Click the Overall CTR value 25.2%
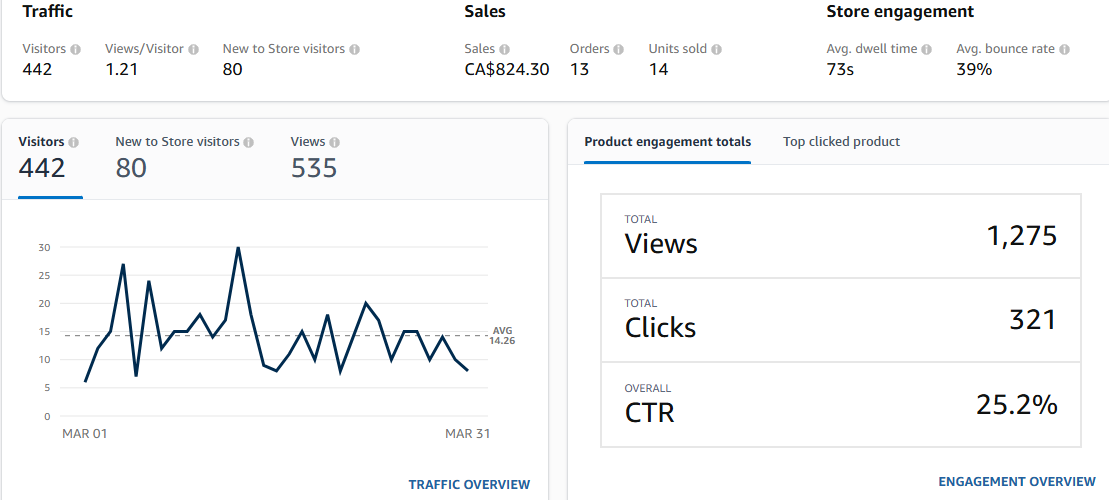 pyautogui.click(x=1016, y=405)
